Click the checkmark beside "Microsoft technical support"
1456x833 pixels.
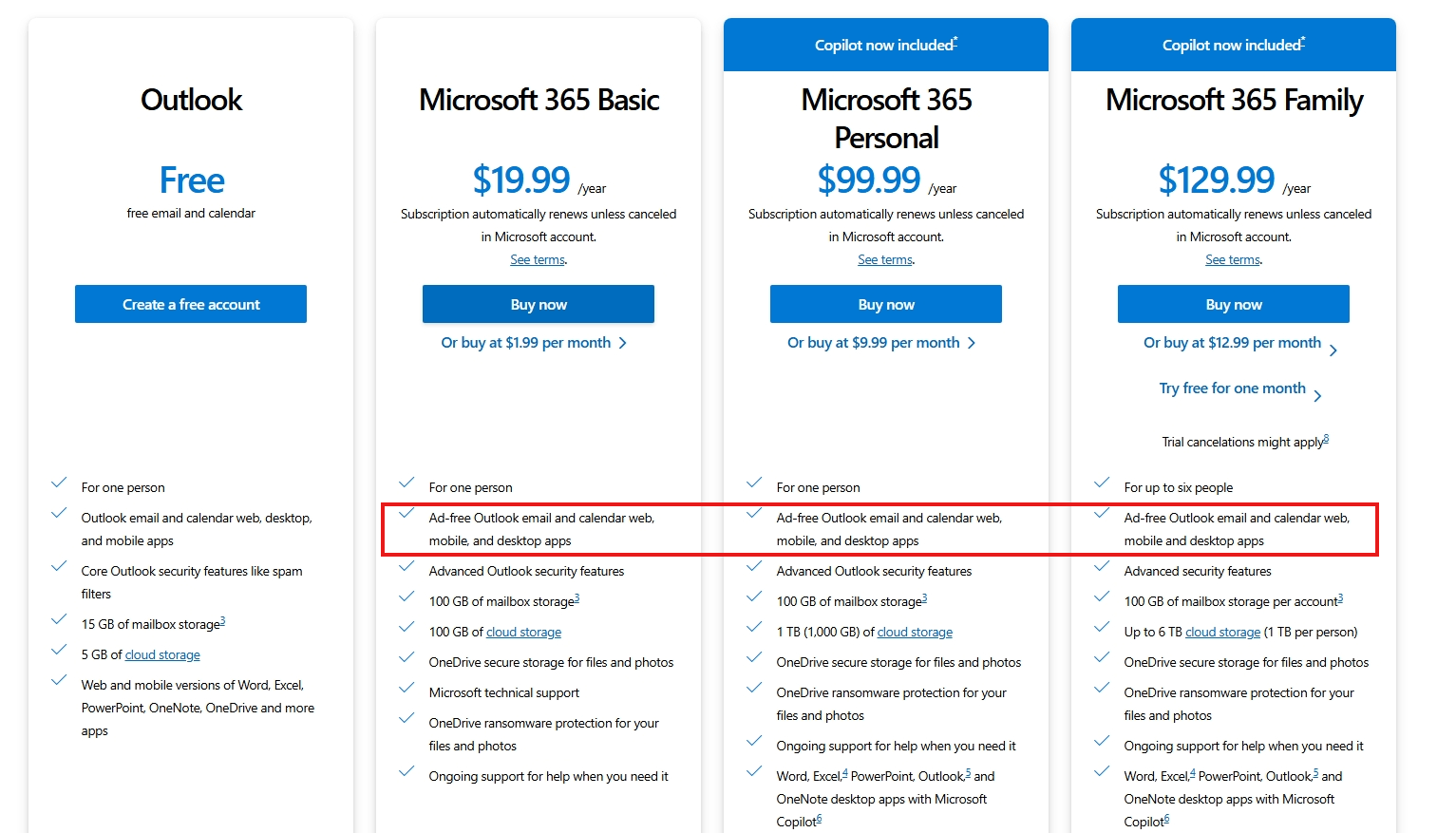click(407, 689)
